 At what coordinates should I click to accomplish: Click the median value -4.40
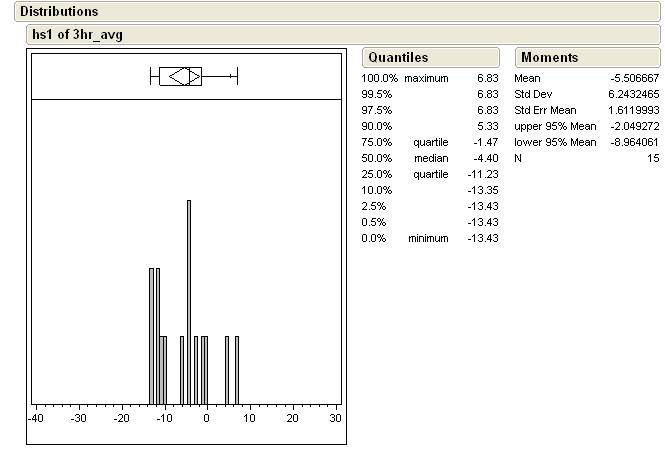[x=485, y=158]
